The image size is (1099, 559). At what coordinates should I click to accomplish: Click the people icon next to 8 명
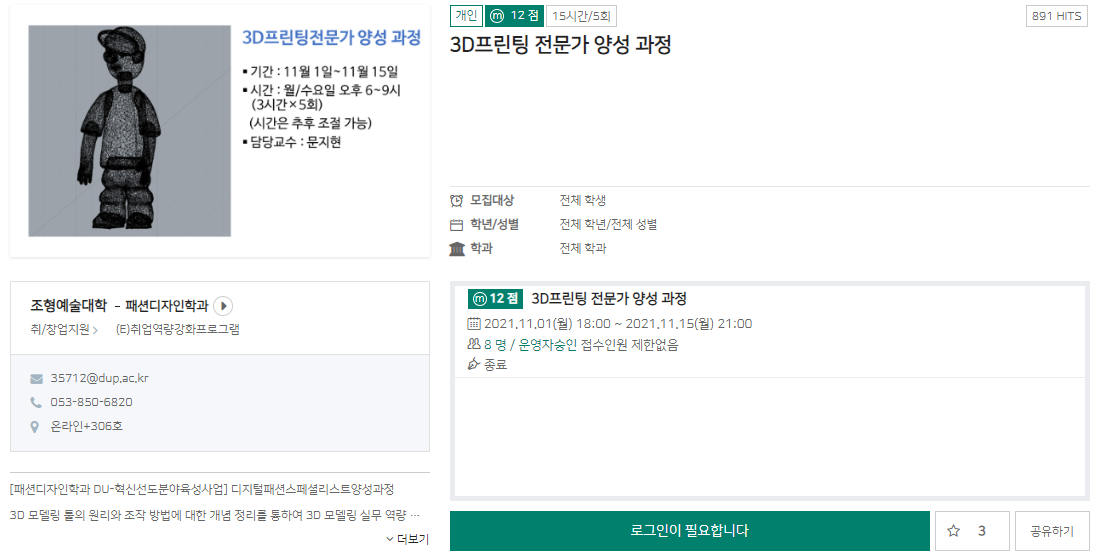[x=474, y=344]
